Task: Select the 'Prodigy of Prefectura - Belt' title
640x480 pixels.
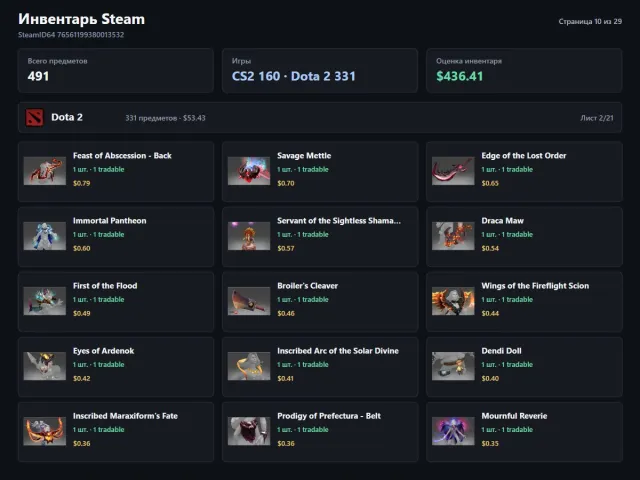Action: tap(329, 416)
